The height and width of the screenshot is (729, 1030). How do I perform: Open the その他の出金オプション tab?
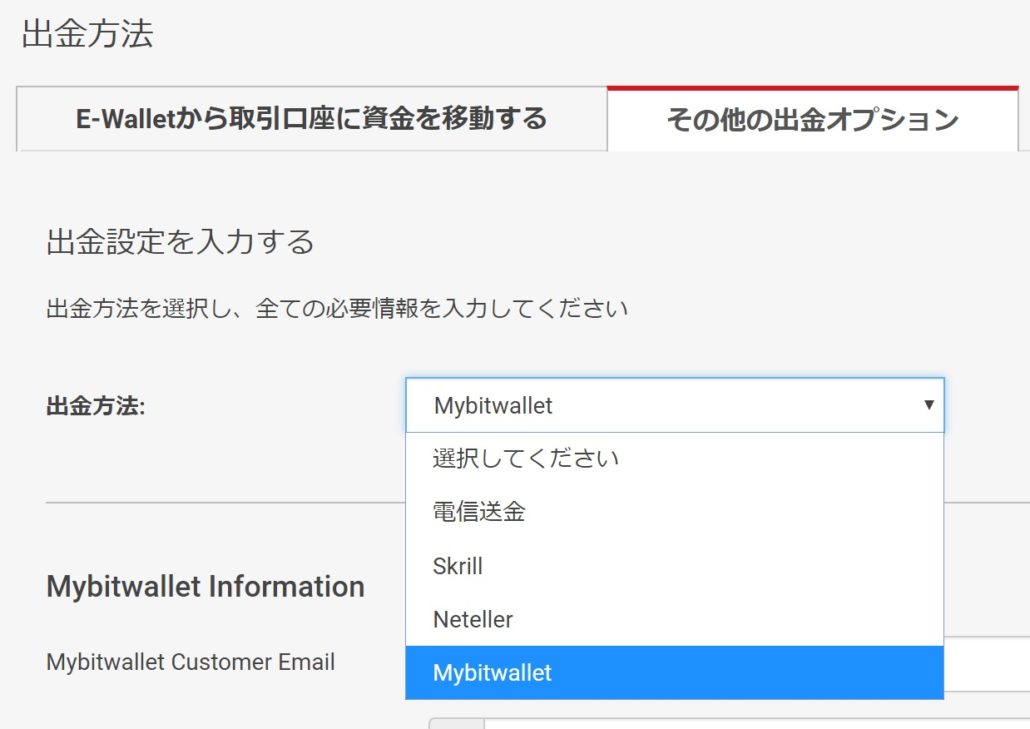(813, 119)
